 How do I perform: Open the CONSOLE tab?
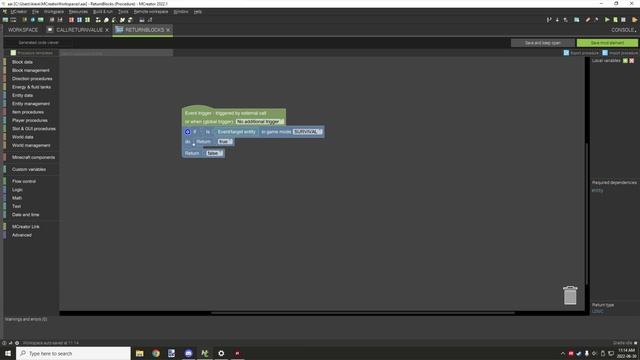[623, 30]
